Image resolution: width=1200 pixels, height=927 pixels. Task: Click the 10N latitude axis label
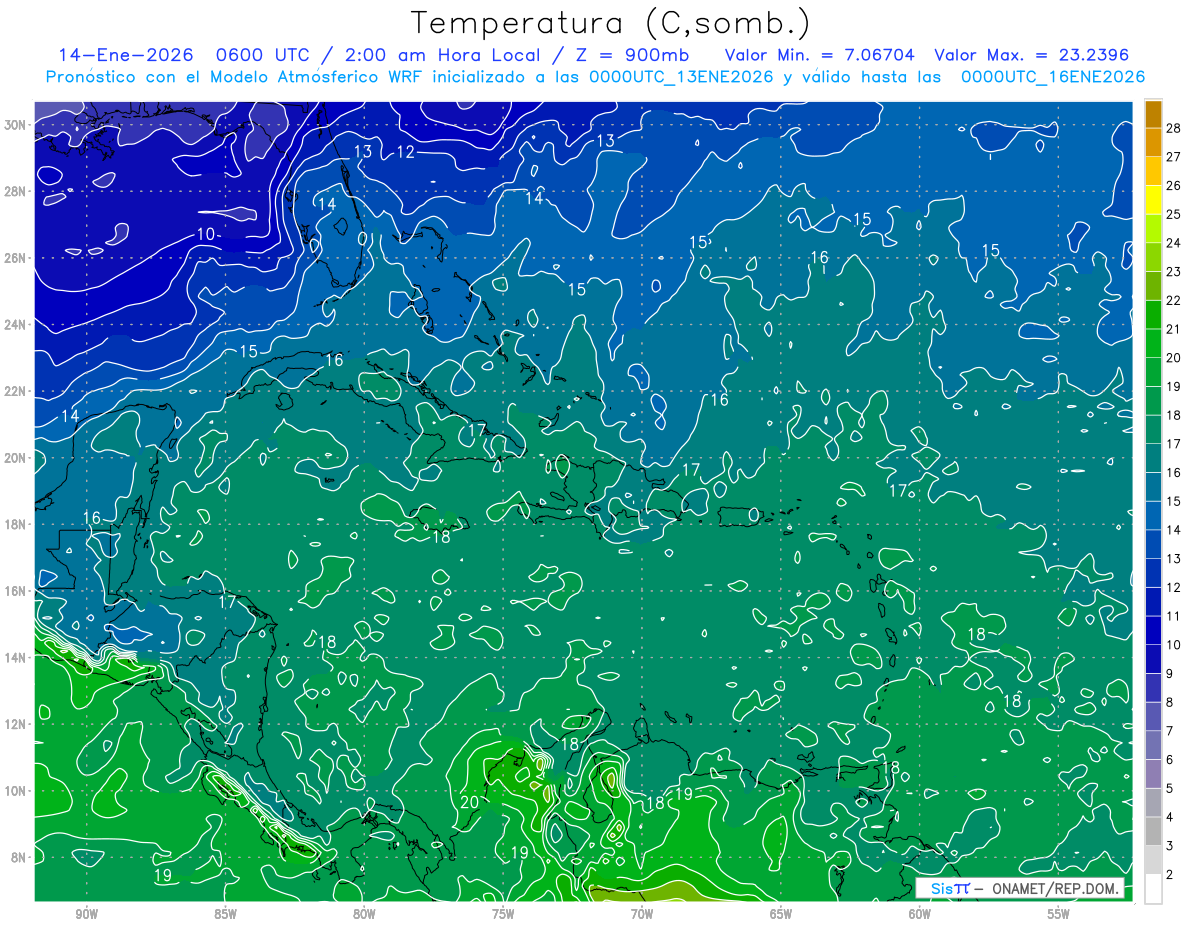coord(16,791)
